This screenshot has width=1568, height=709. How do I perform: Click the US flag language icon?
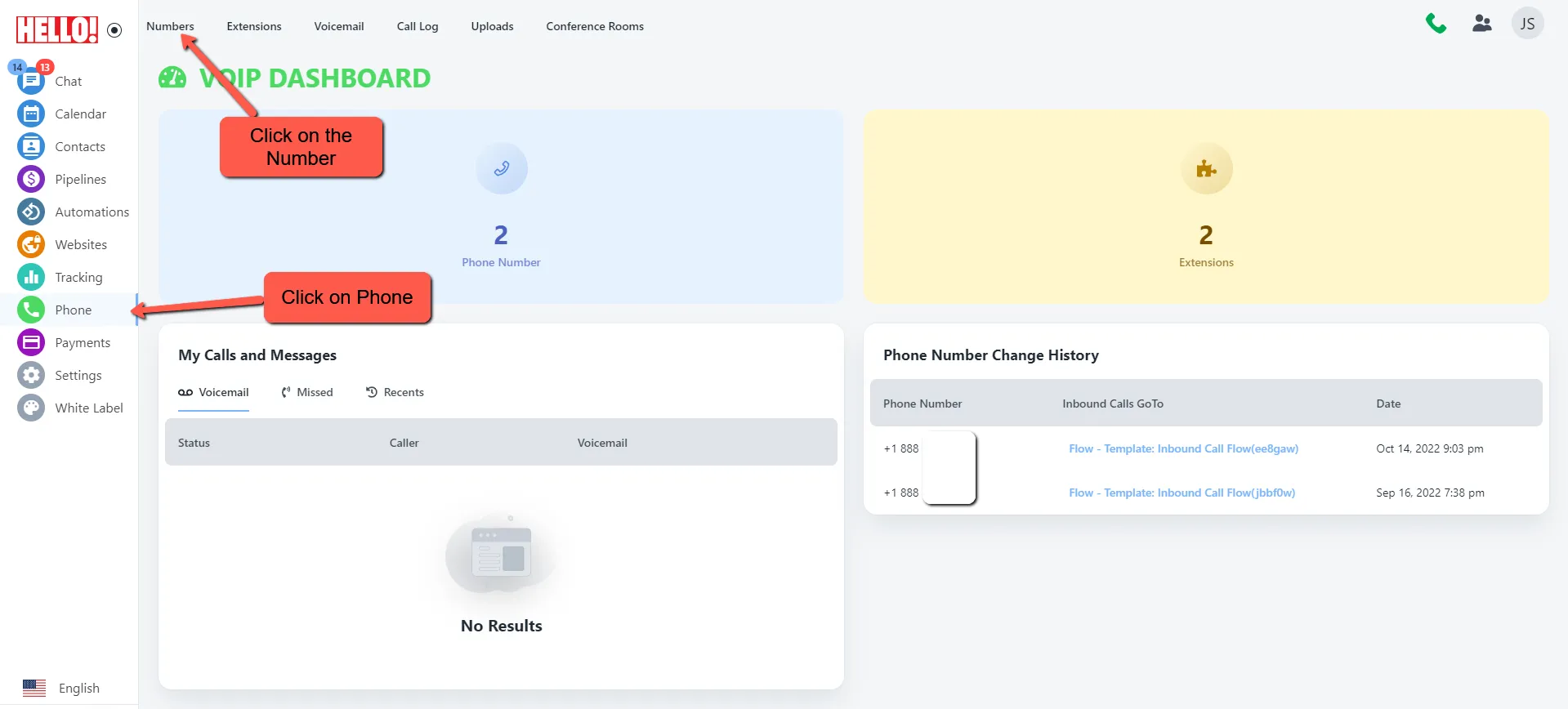34,688
